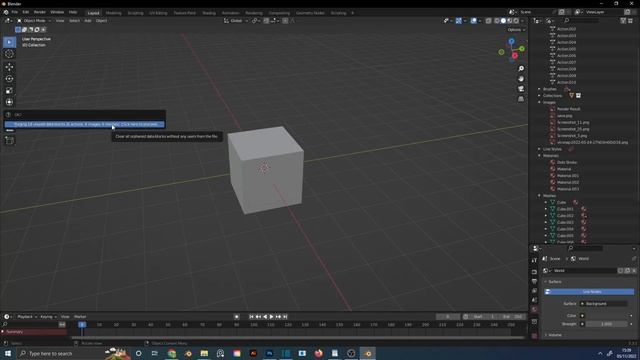Open the View Layer properties tab

[534, 291]
